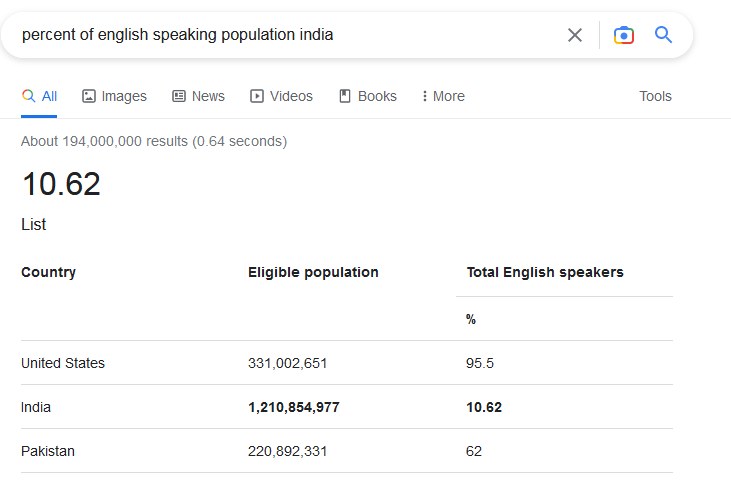This screenshot has width=731, height=488.
Task: Click the Eligible population column header
Action: [x=313, y=272]
